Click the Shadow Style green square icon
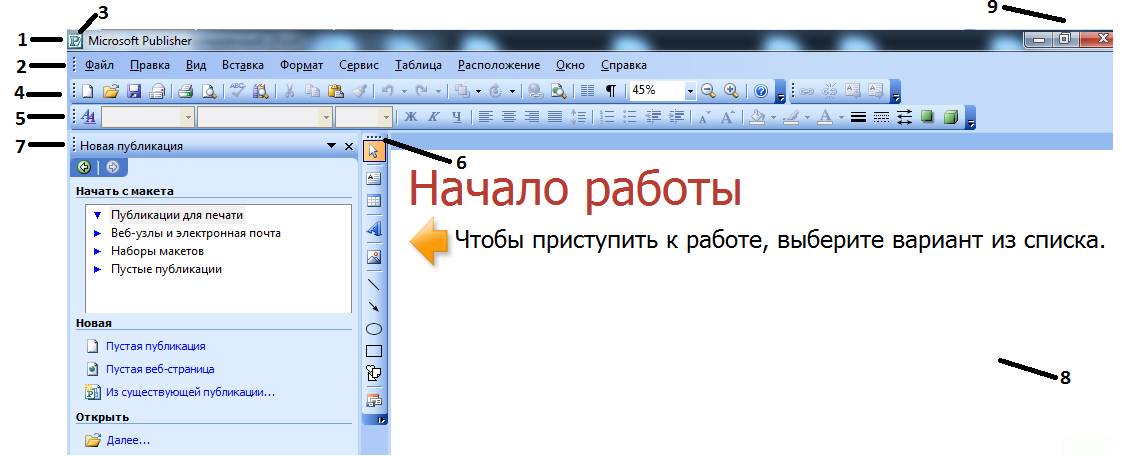The image size is (1122, 456). tap(927, 117)
